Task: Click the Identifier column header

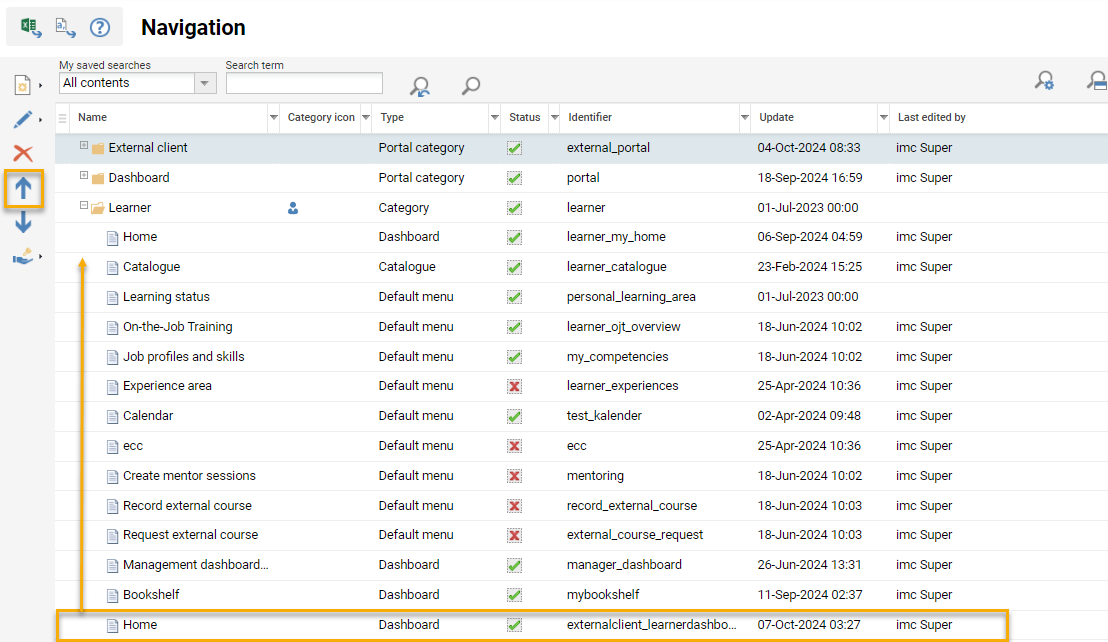Action: click(x=590, y=118)
